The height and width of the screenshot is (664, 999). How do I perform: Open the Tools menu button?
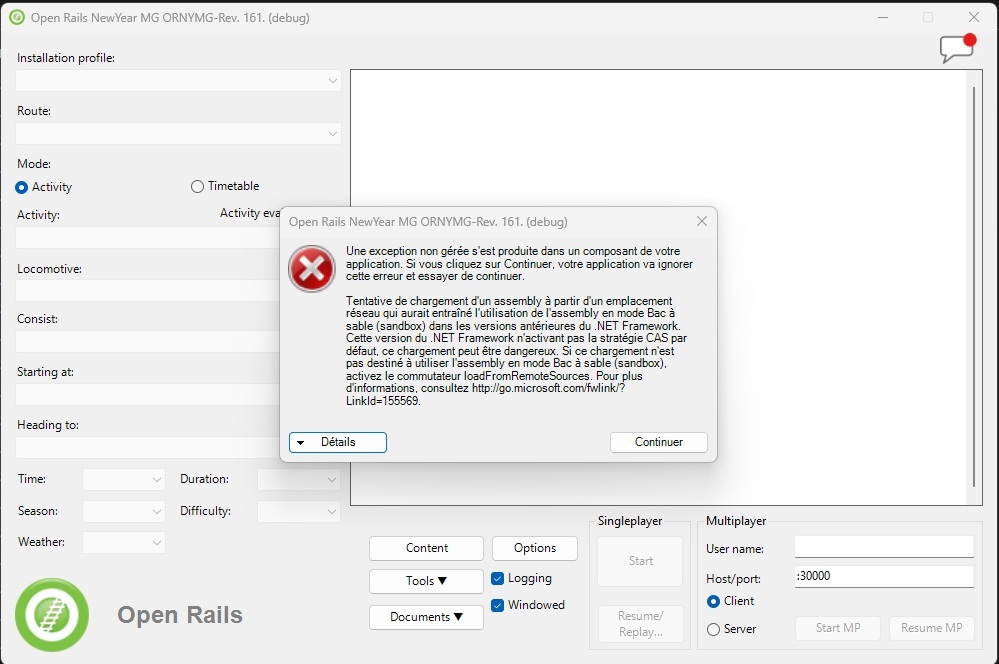point(426,581)
